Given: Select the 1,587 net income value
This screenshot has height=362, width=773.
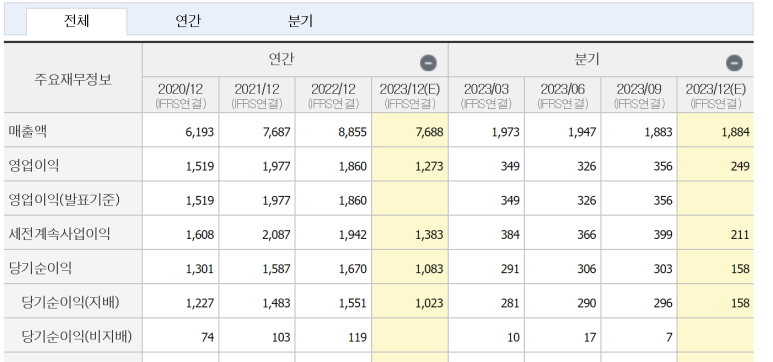Looking at the screenshot, I should (x=277, y=269).
